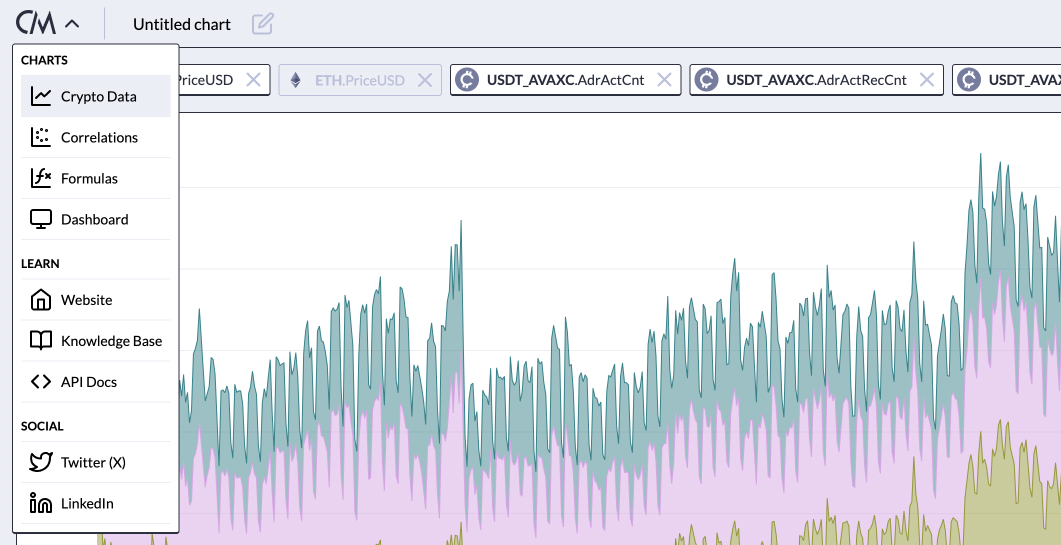Collapse the CM menu chevron
Screen dimensions: 1061x545
[x=72, y=24]
